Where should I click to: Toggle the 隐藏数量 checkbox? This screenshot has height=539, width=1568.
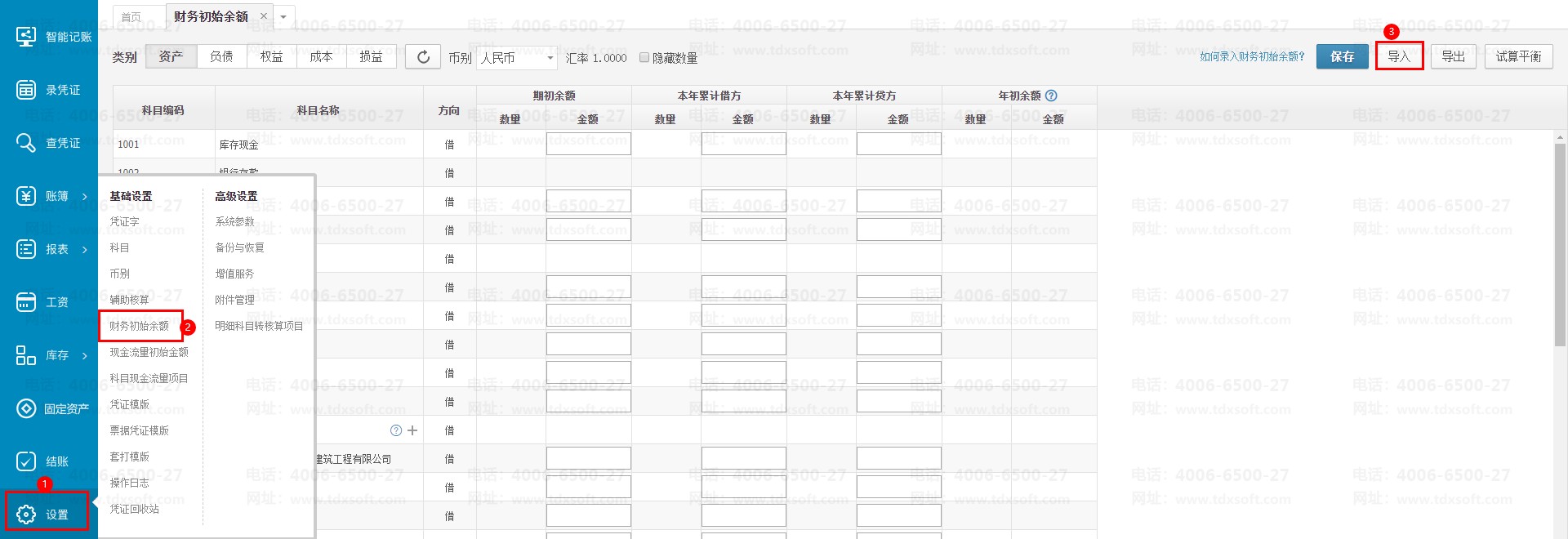click(644, 58)
